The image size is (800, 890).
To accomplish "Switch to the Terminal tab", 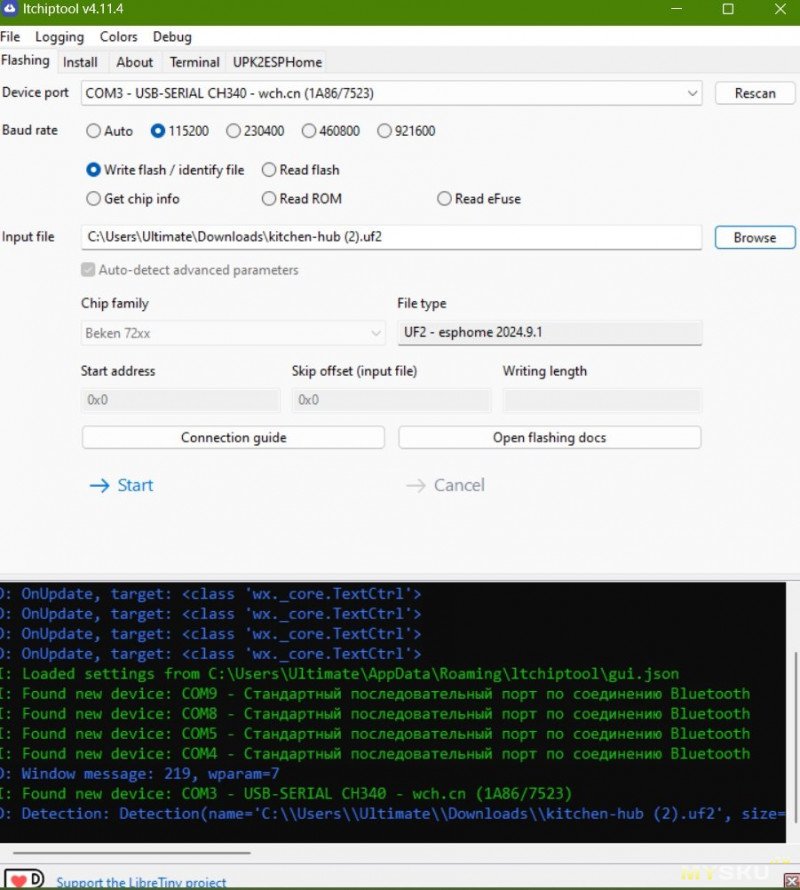I will [194, 62].
